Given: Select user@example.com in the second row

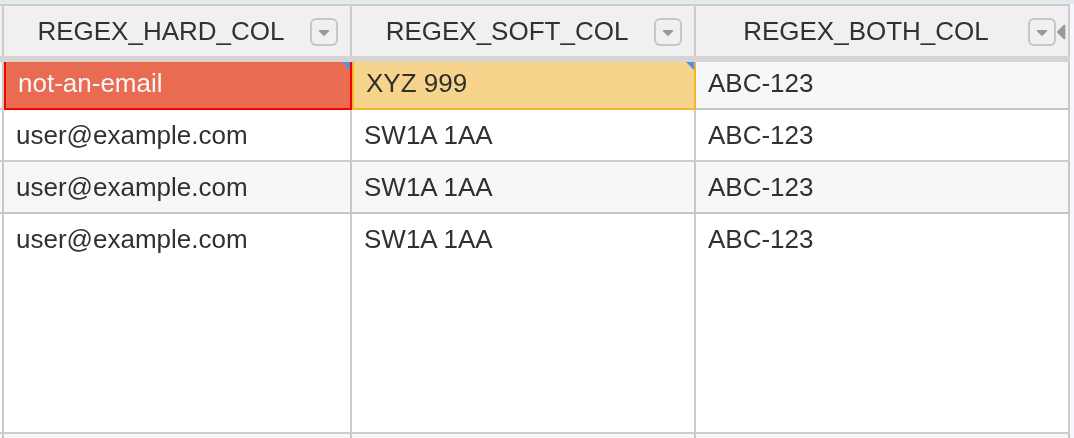Looking at the screenshot, I should (177, 136).
